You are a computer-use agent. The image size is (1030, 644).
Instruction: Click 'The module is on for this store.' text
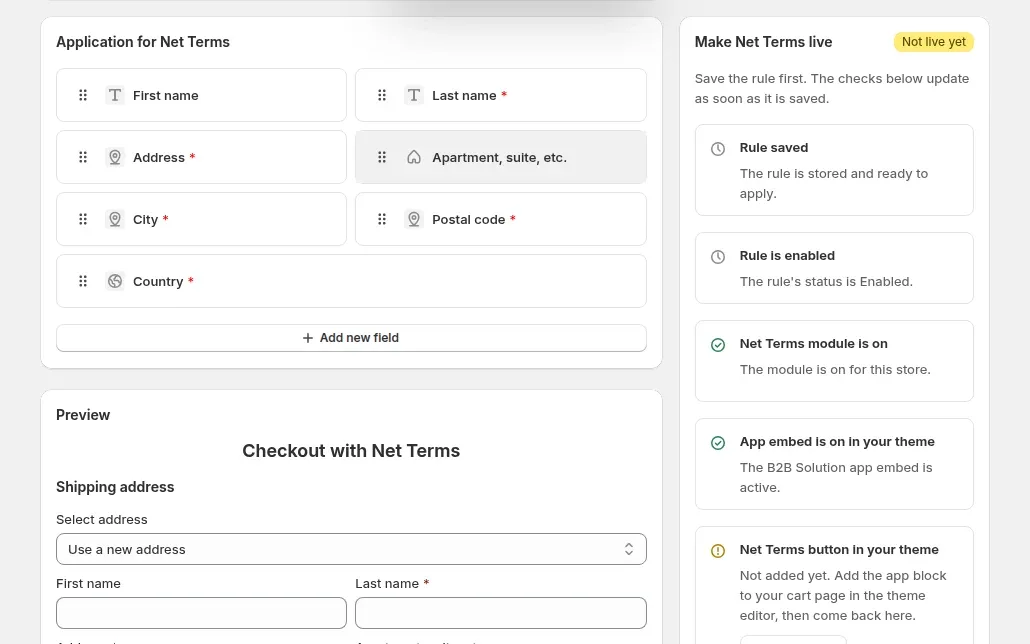pos(835,369)
